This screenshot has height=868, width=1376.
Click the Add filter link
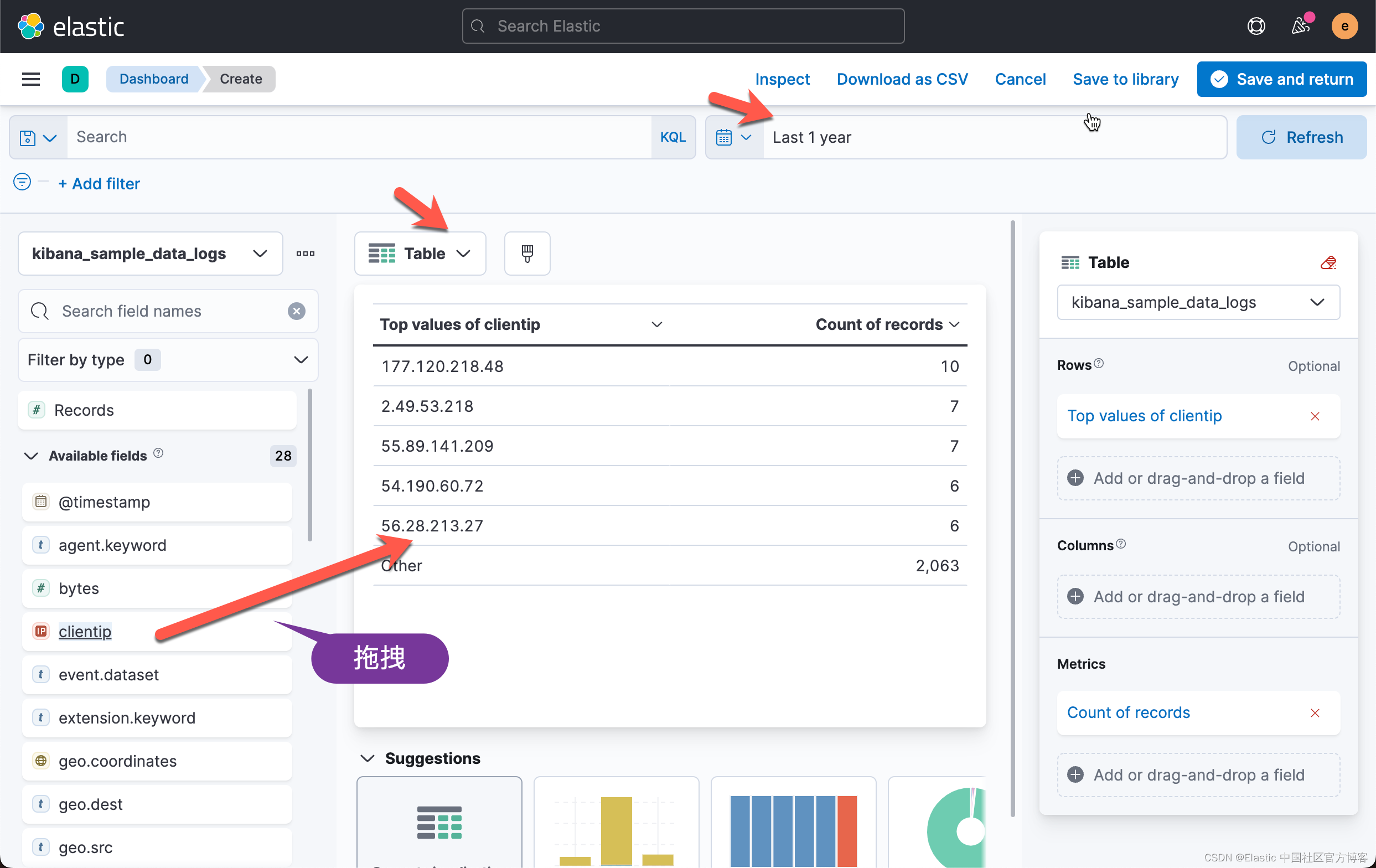tap(100, 184)
